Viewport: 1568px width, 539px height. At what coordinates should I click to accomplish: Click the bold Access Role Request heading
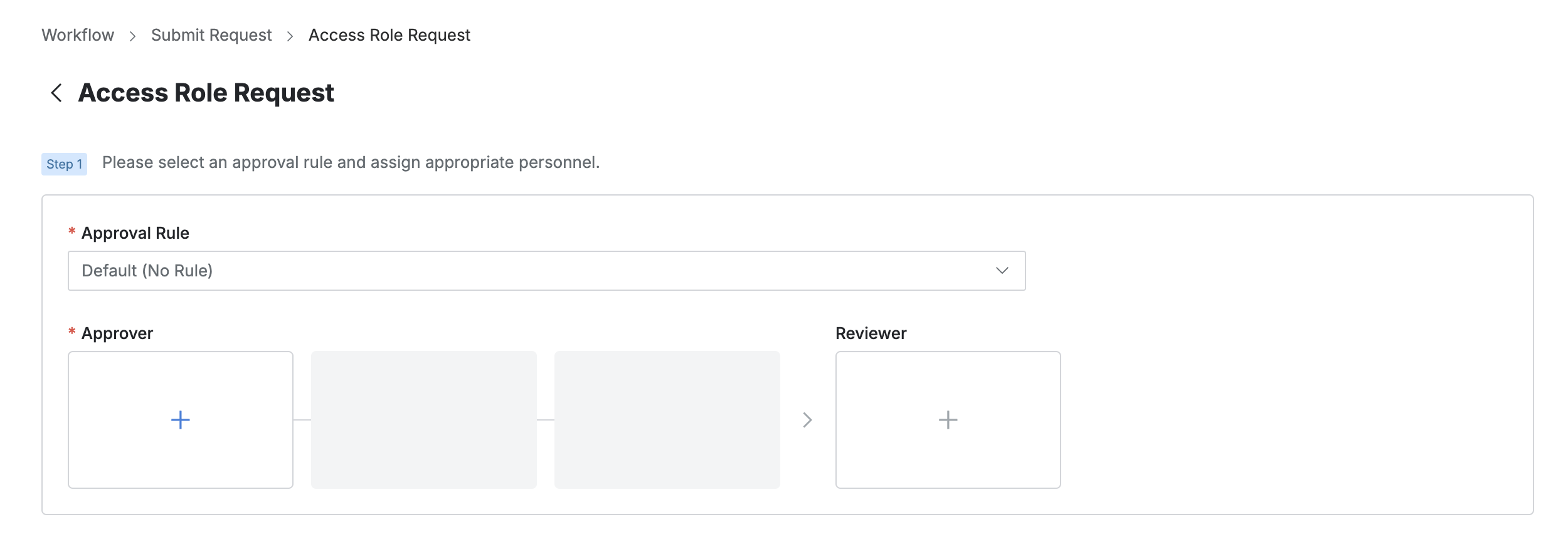coord(206,93)
